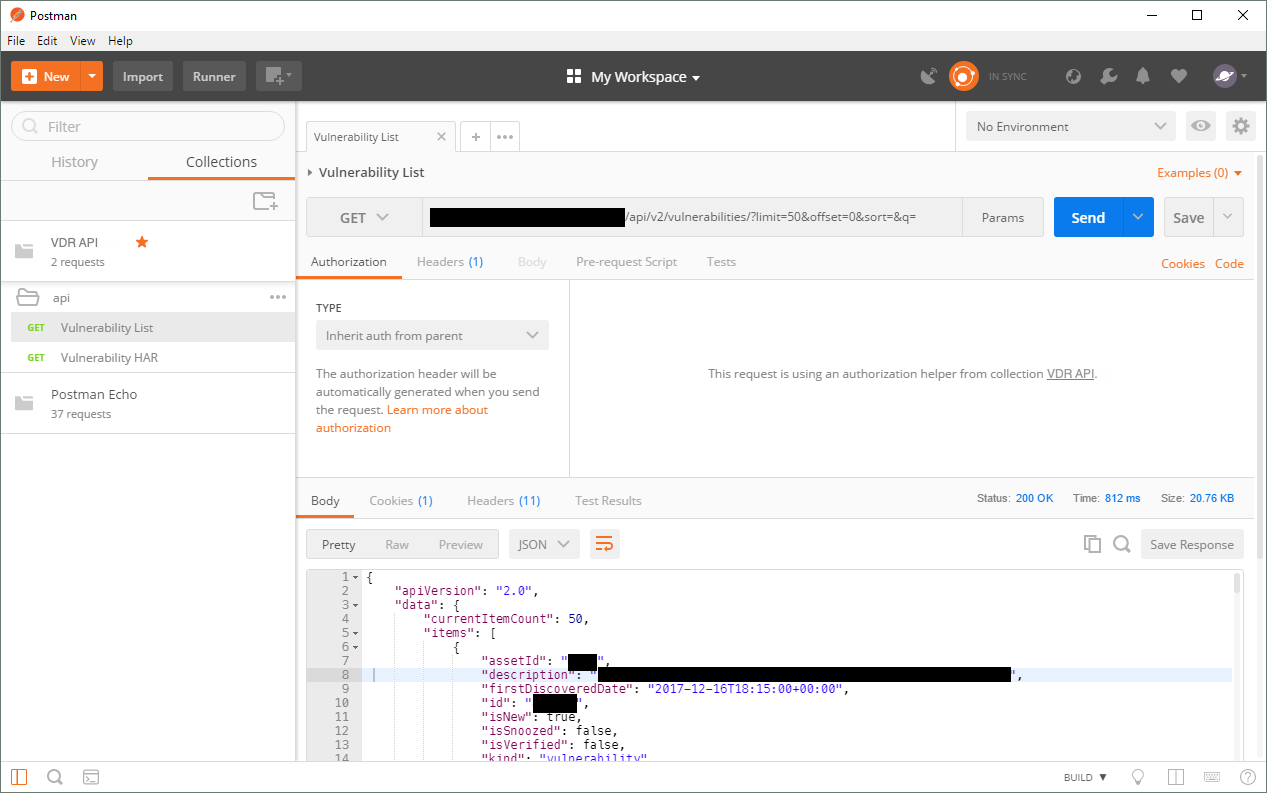This screenshot has width=1267, height=793.
Task: Open the Runner
Action: click(x=214, y=76)
